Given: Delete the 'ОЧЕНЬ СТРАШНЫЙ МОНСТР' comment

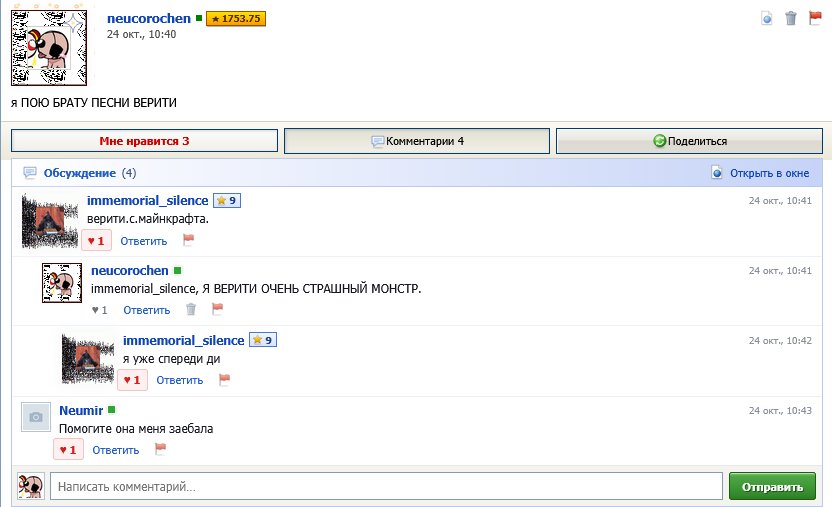Looking at the screenshot, I should (191, 309).
